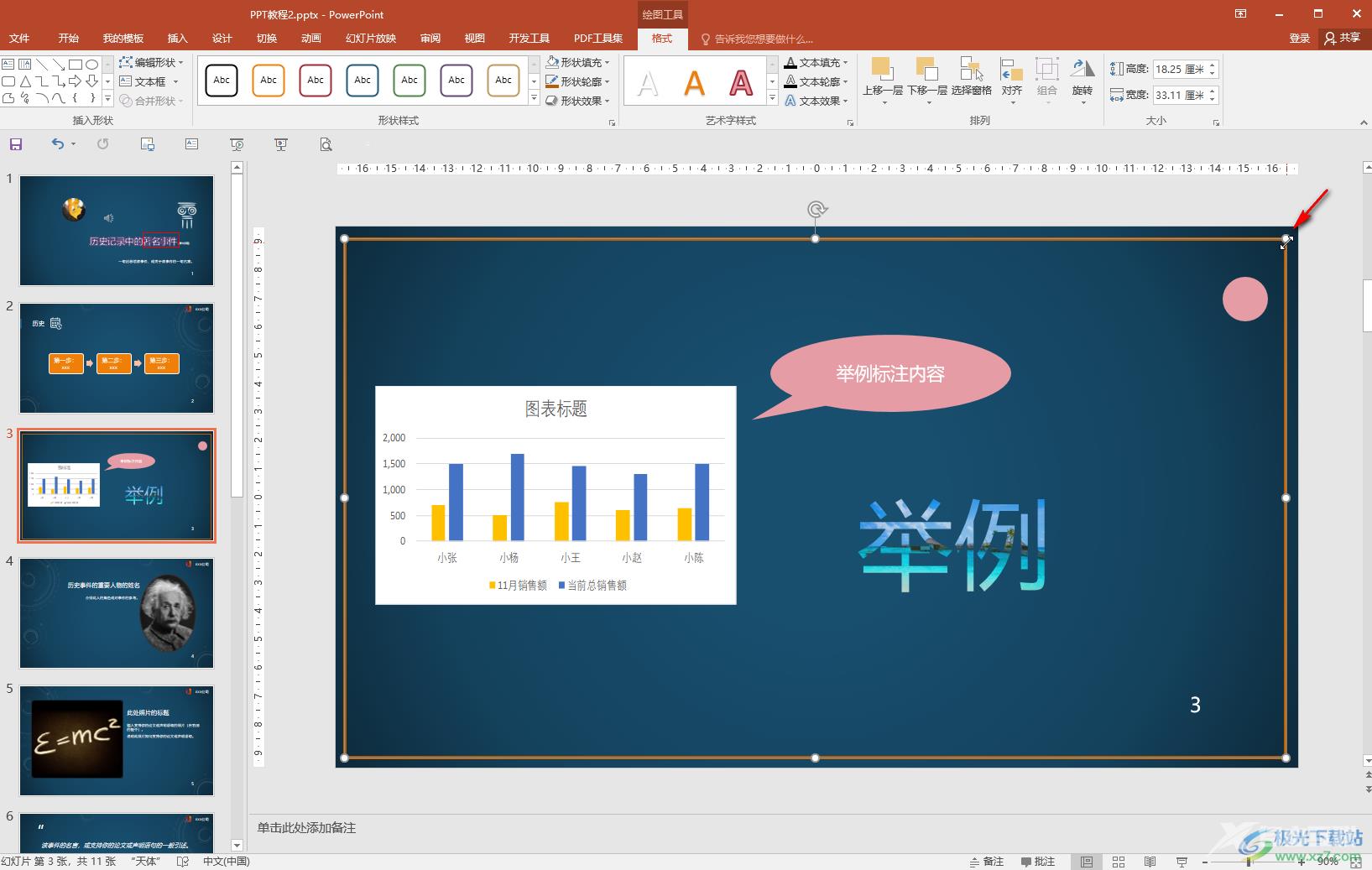Open Text Fill (文本填充) dropdown
Screen dimensions: 1372x870
click(x=816, y=62)
